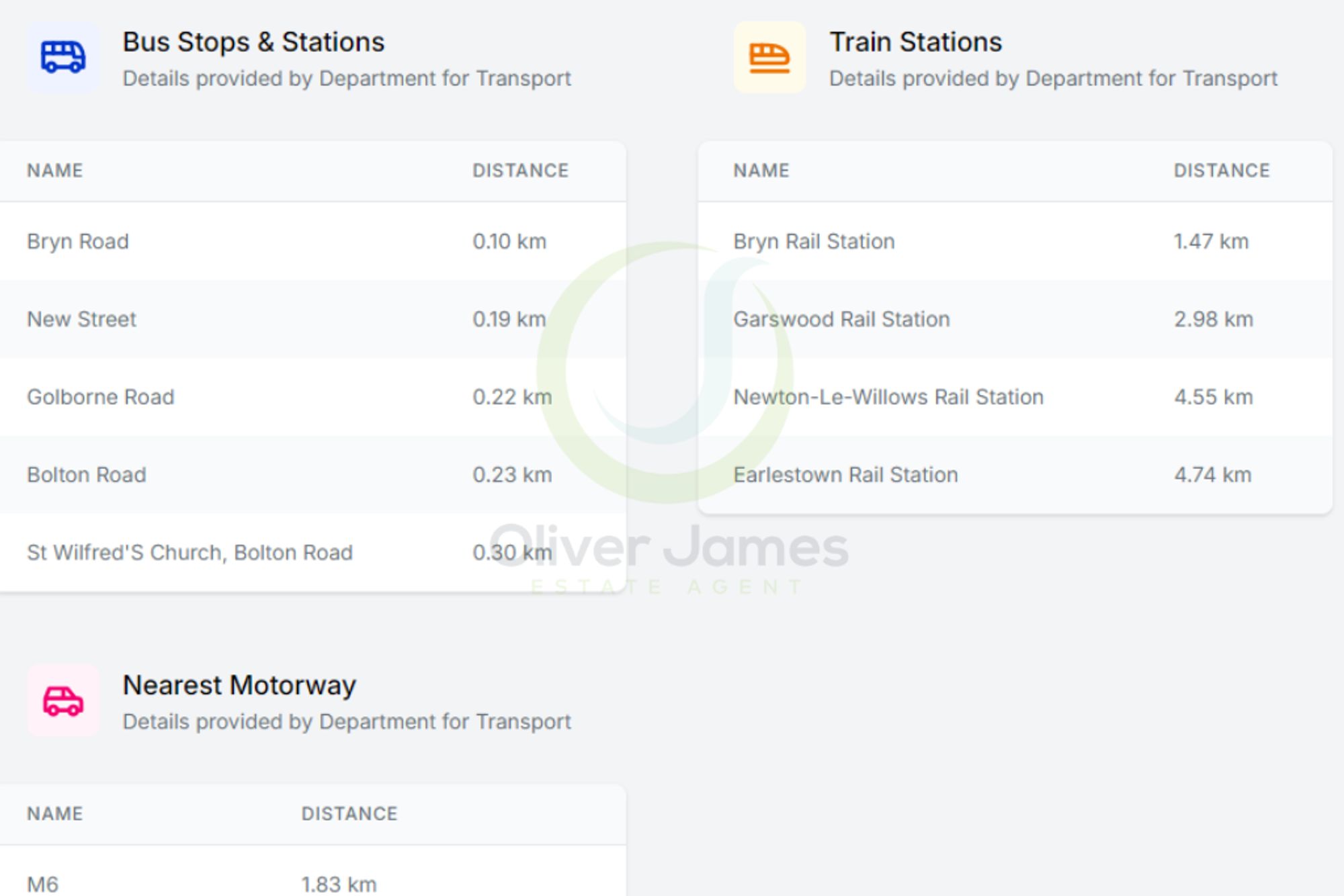Click the Nearest Motorway heading
This screenshot has width=1344, height=896.
[239, 686]
